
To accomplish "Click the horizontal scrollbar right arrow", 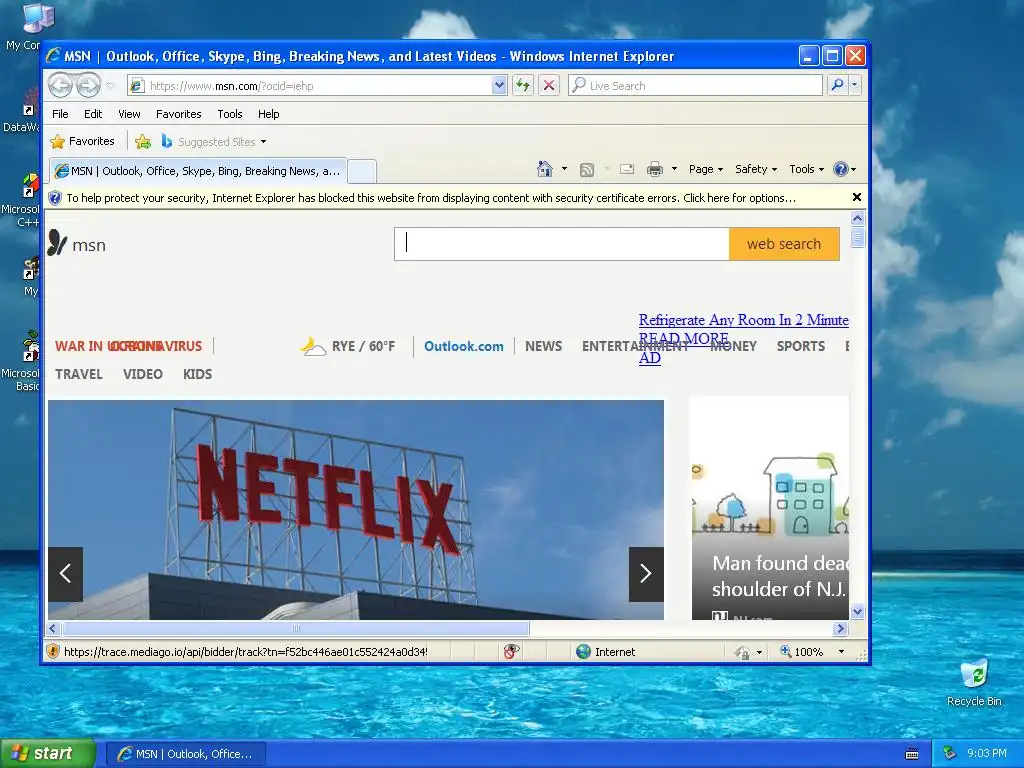I will [840, 628].
